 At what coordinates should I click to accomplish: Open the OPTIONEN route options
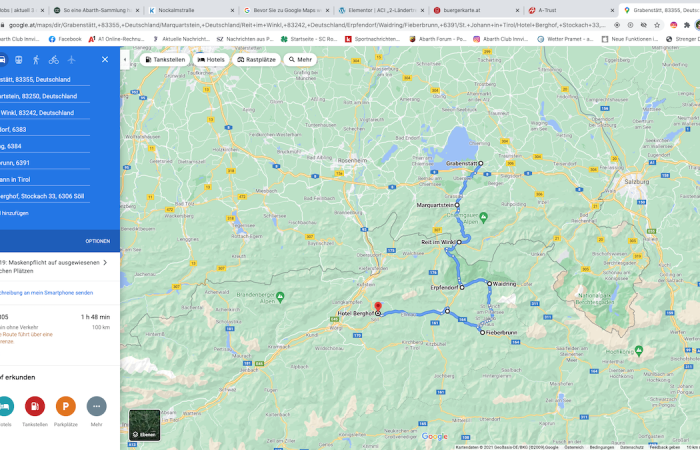[97, 241]
